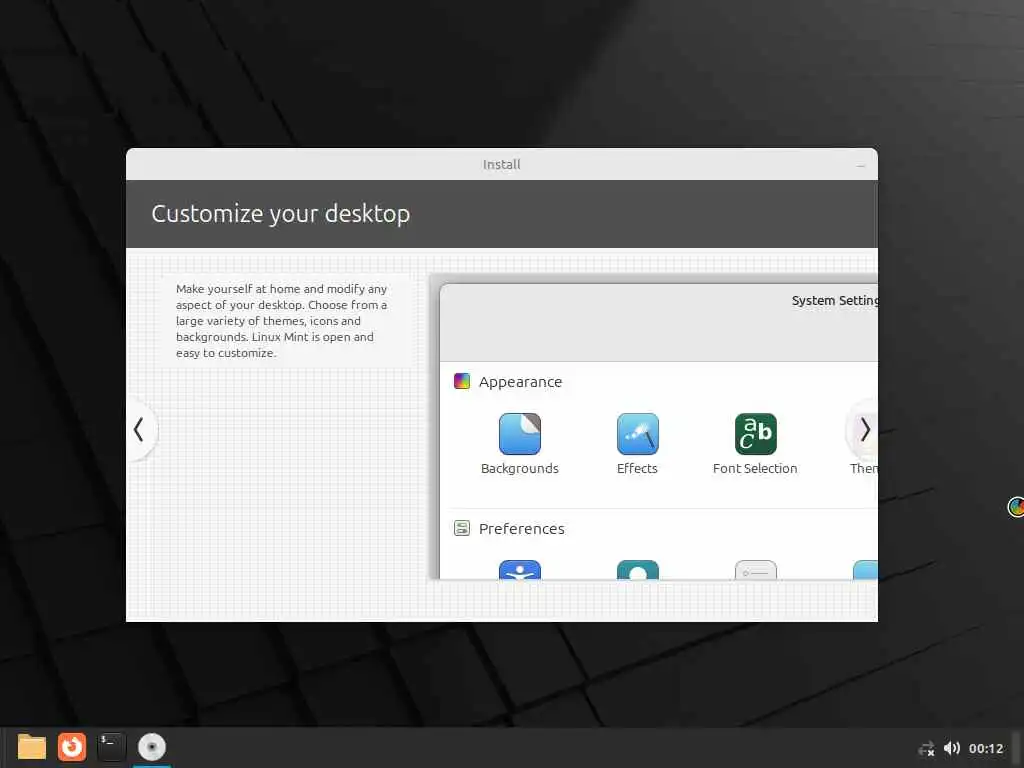Open the Files folder in taskbar
1024x768 pixels.
[x=31, y=747]
